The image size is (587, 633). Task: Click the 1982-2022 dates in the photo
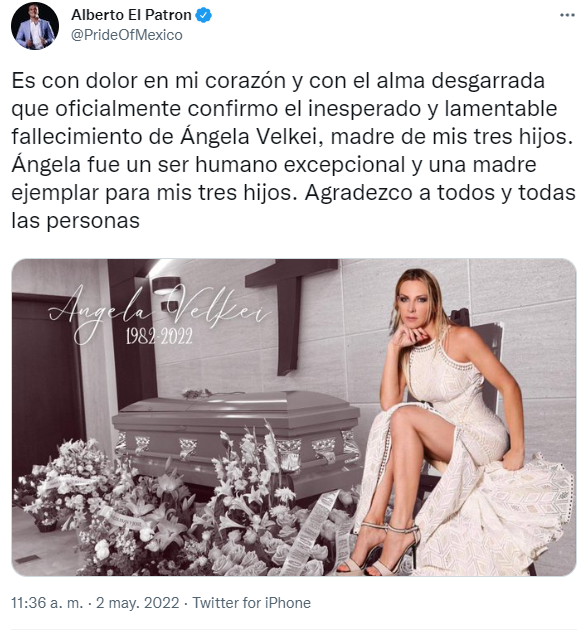pos(159,336)
